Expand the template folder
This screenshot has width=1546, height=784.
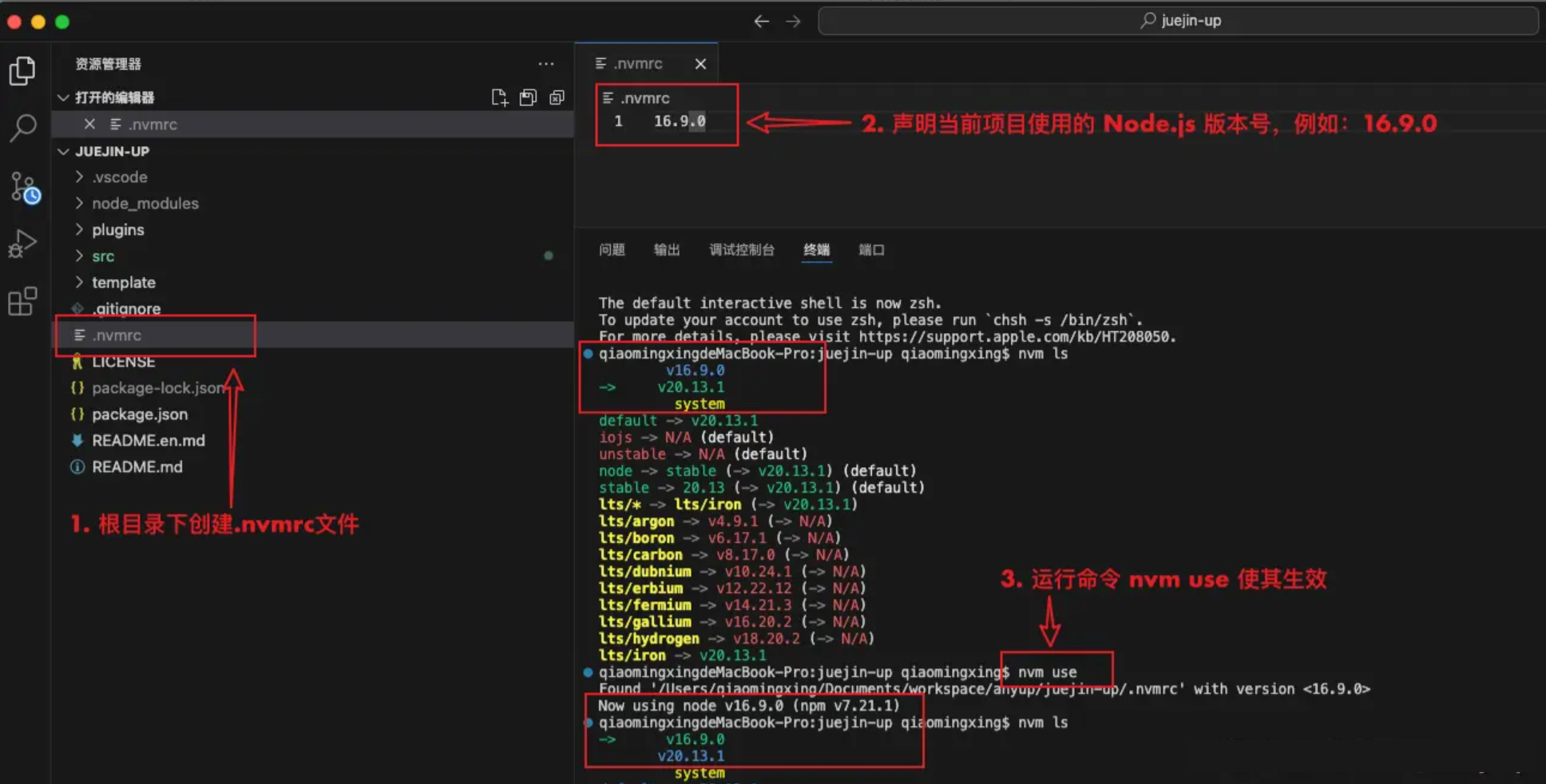[312, 282]
